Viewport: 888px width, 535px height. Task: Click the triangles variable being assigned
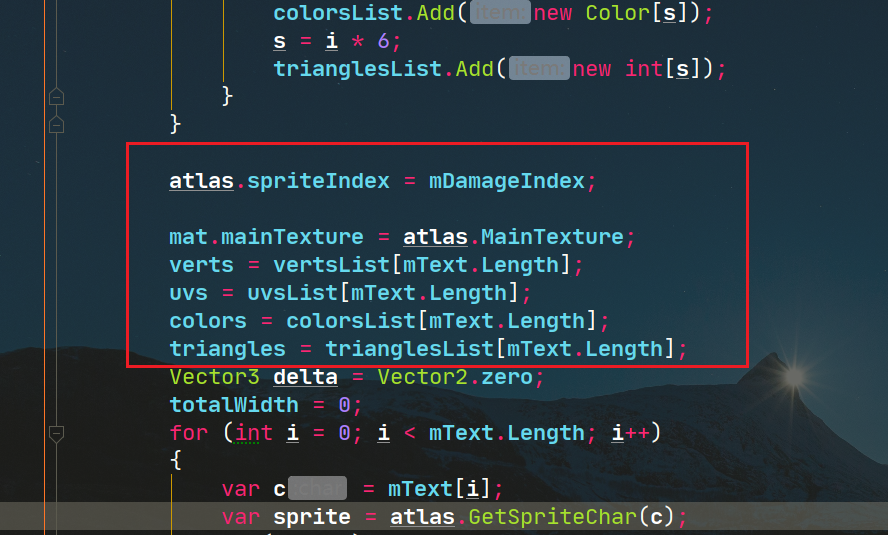228,349
